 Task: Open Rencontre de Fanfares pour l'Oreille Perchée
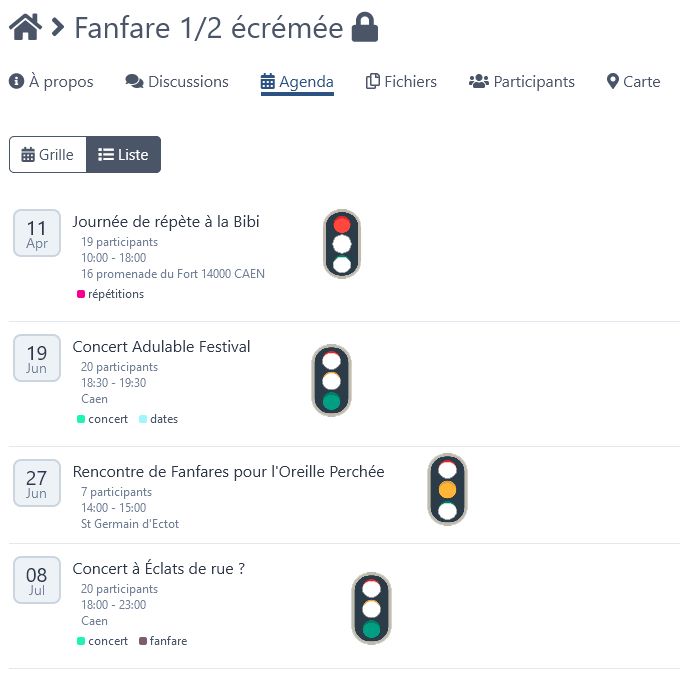coord(228,472)
